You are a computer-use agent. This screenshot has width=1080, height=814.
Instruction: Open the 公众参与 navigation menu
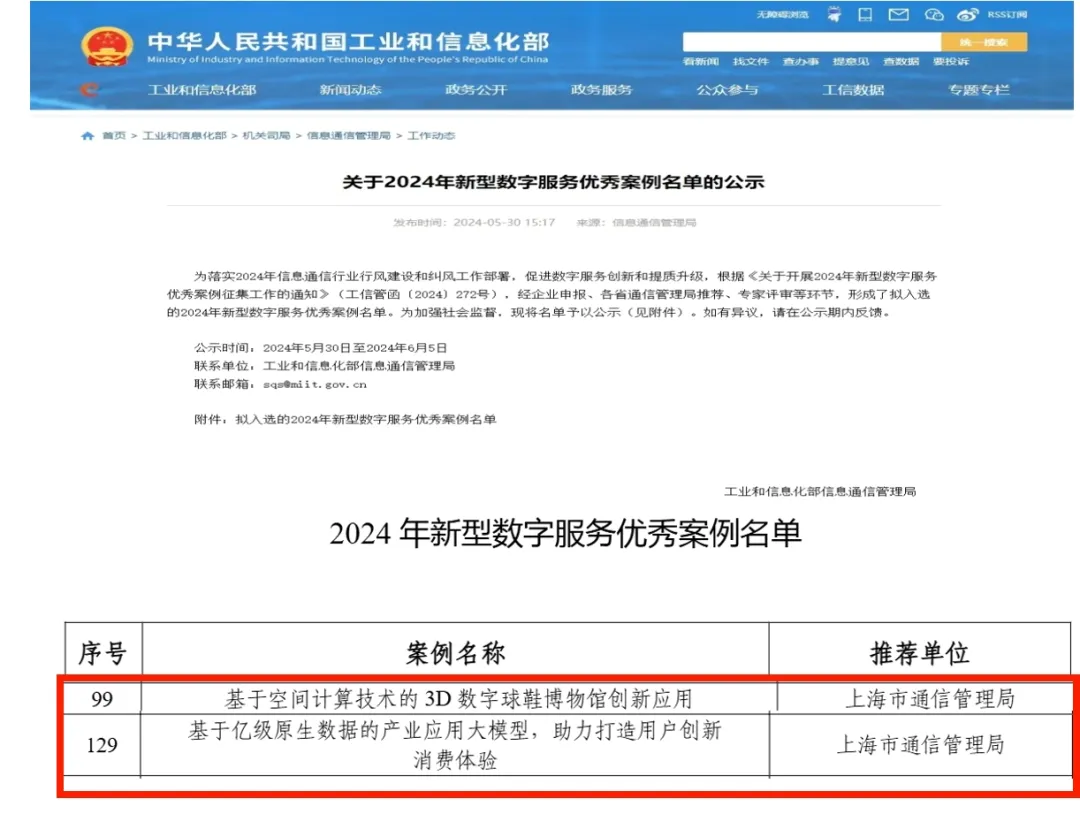(727, 90)
